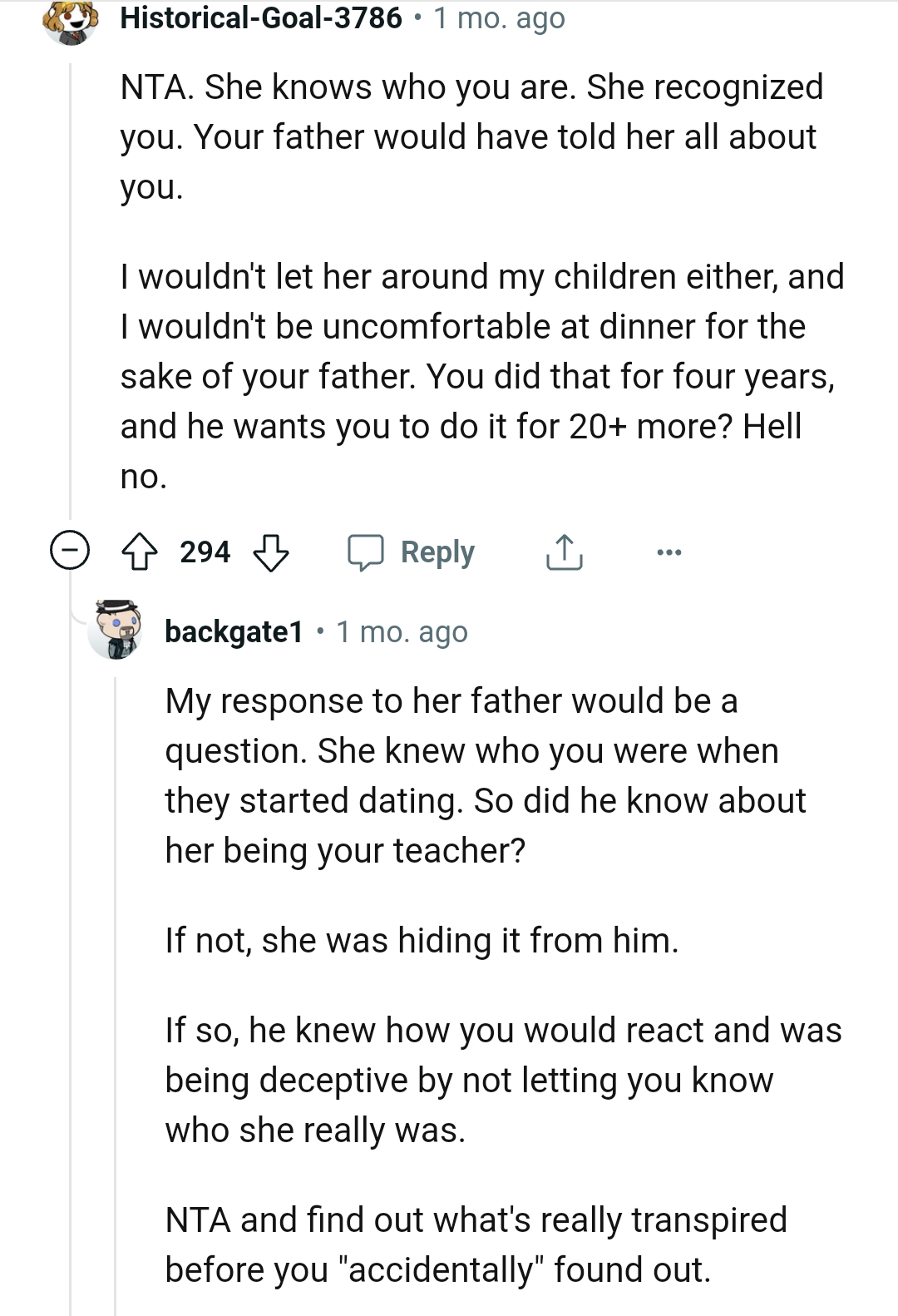
Task: Open the share options for the NTA comment
Action: 565,551
